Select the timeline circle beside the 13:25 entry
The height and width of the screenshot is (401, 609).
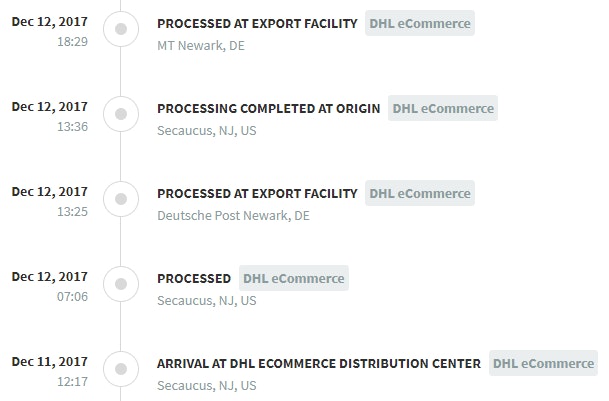click(121, 200)
